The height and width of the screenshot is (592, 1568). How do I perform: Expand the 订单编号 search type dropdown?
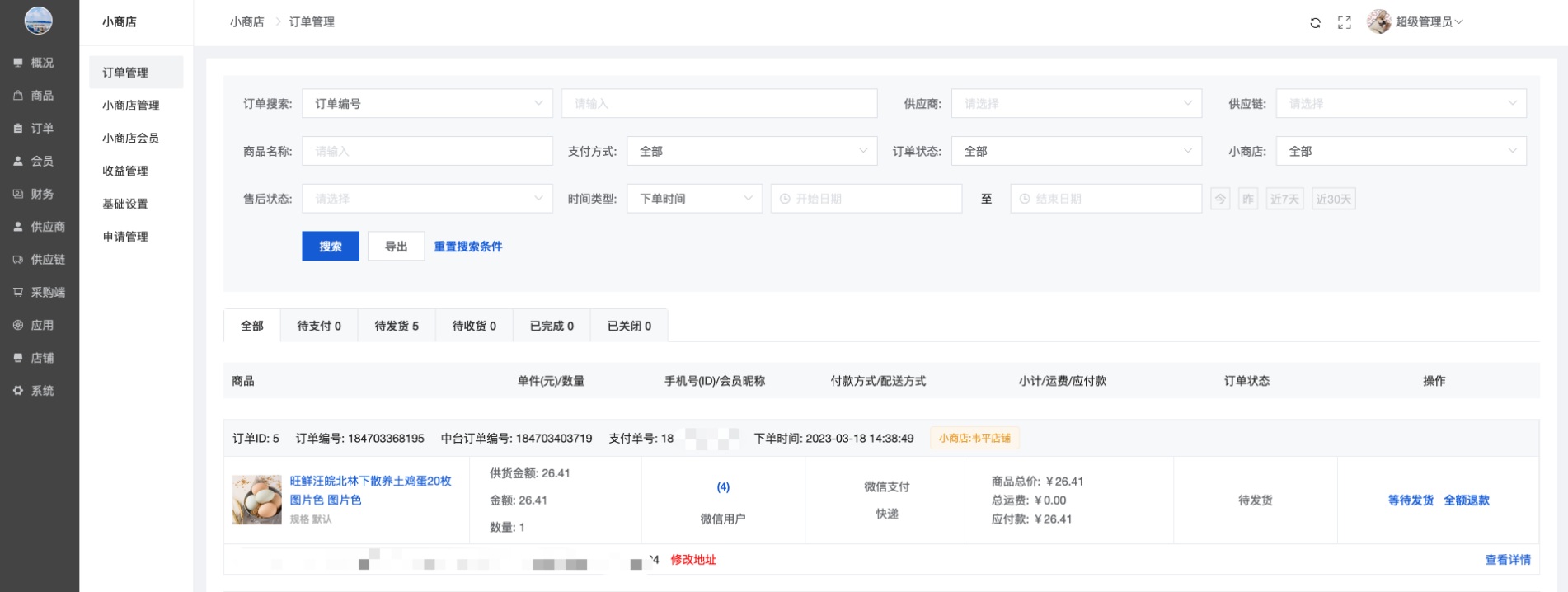[426, 104]
